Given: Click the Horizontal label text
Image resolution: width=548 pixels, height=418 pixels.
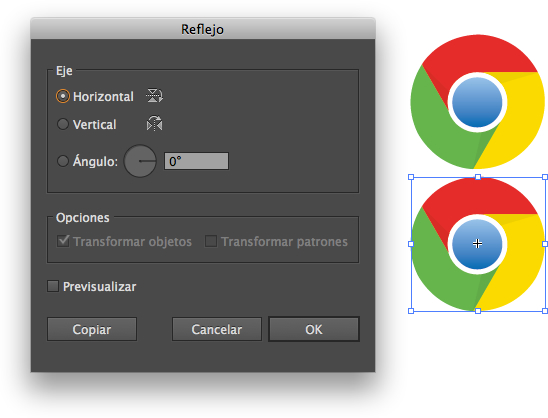Looking at the screenshot, I should pos(103,96).
